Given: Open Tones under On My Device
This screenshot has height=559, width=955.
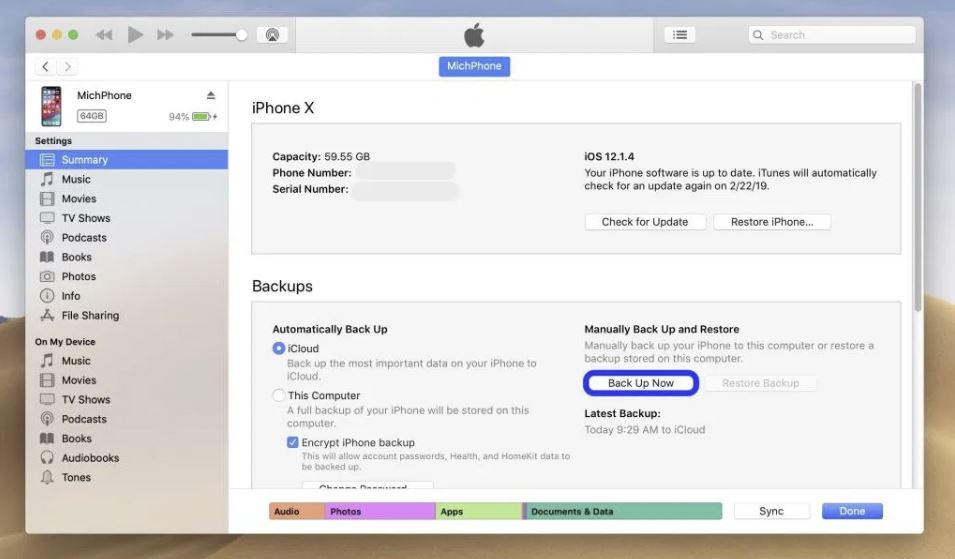Looking at the screenshot, I should click(76, 478).
